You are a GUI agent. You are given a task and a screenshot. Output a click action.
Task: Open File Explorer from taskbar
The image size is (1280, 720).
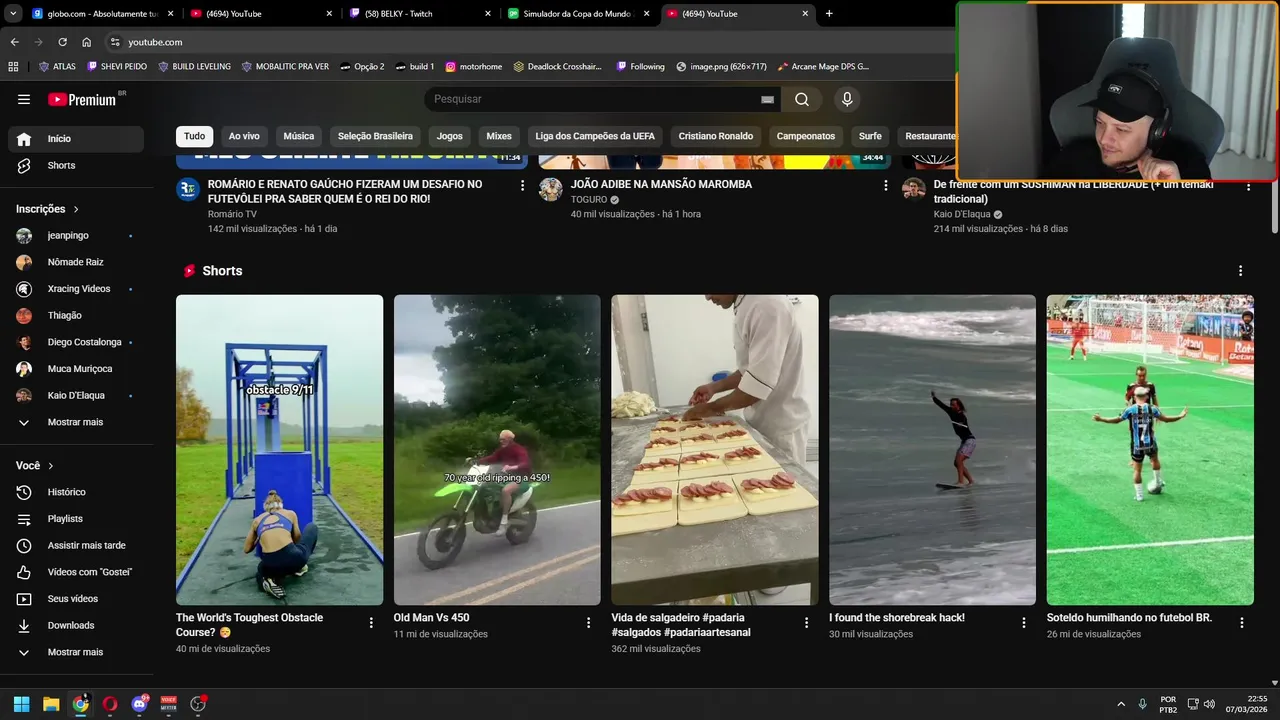coord(51,704)
